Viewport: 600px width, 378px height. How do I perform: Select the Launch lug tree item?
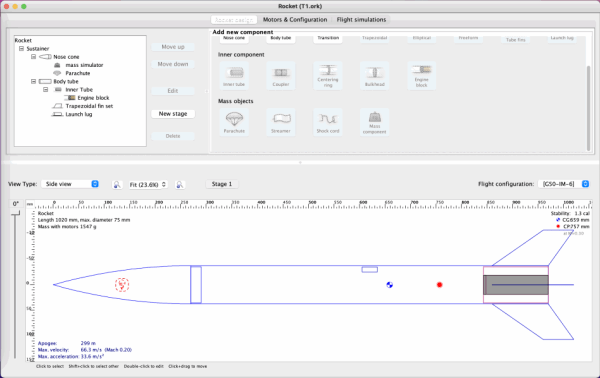tap(79, 114)
